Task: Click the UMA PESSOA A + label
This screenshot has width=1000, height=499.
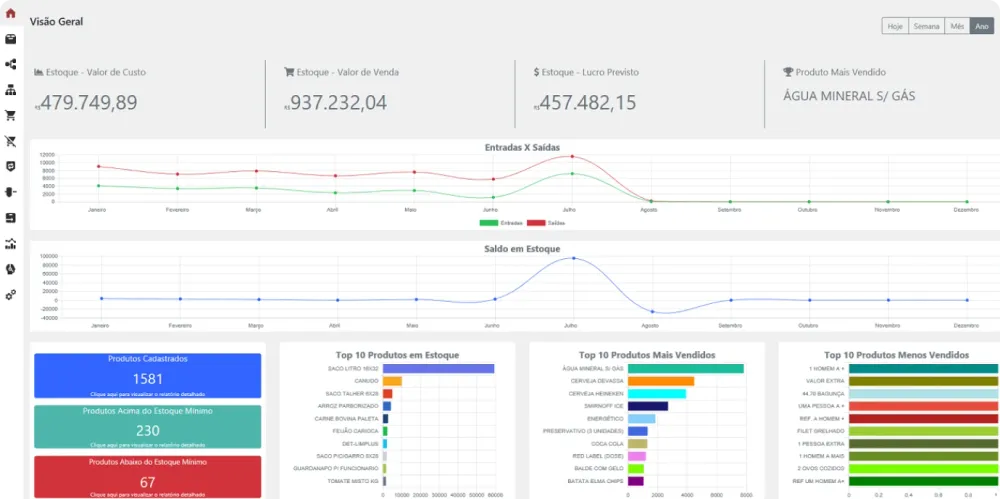Action: point(821,406)
